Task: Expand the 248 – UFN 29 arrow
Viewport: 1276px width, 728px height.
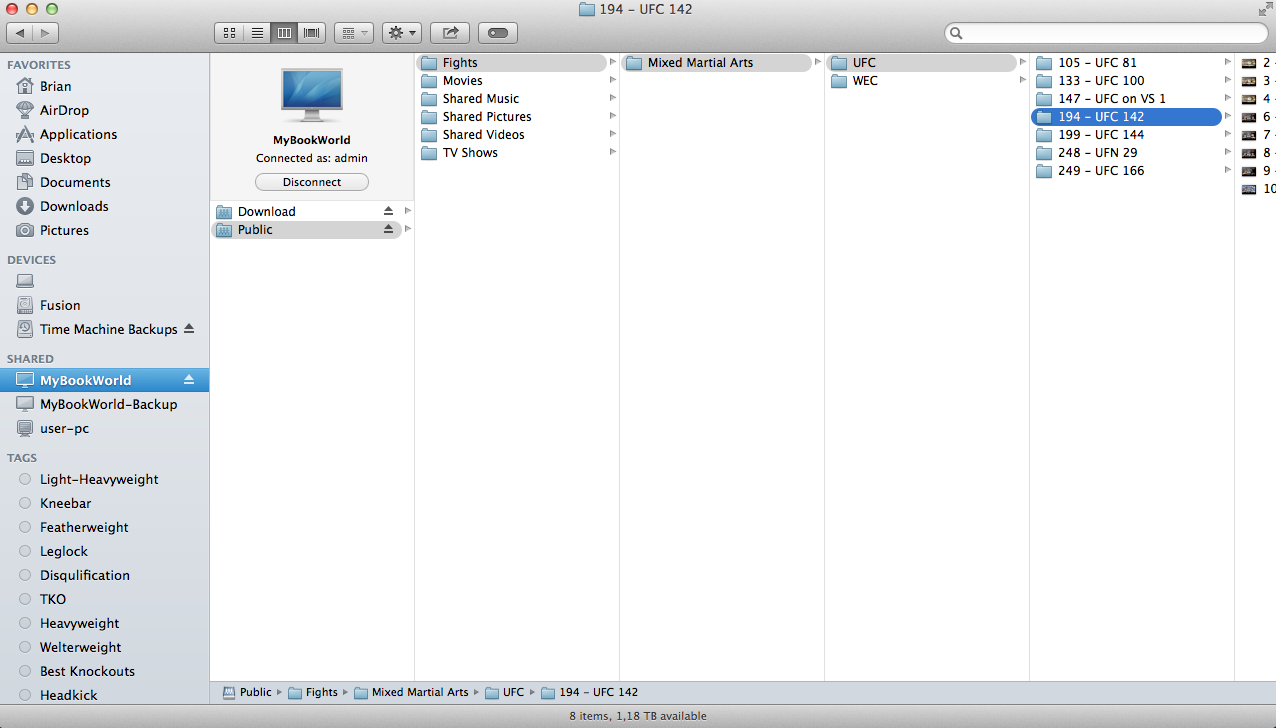Action: click(1227, 152)
